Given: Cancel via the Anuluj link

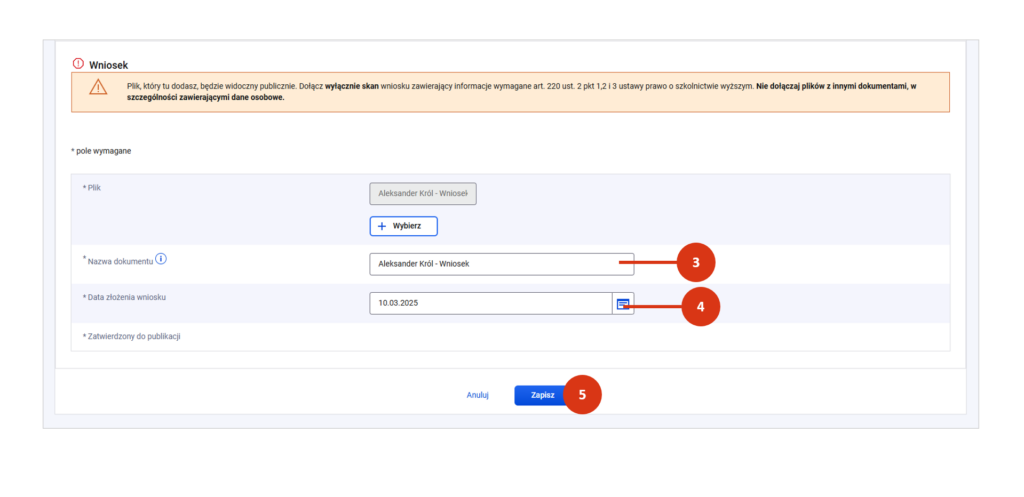Looking at the screenshot, I should coord(477,395).
